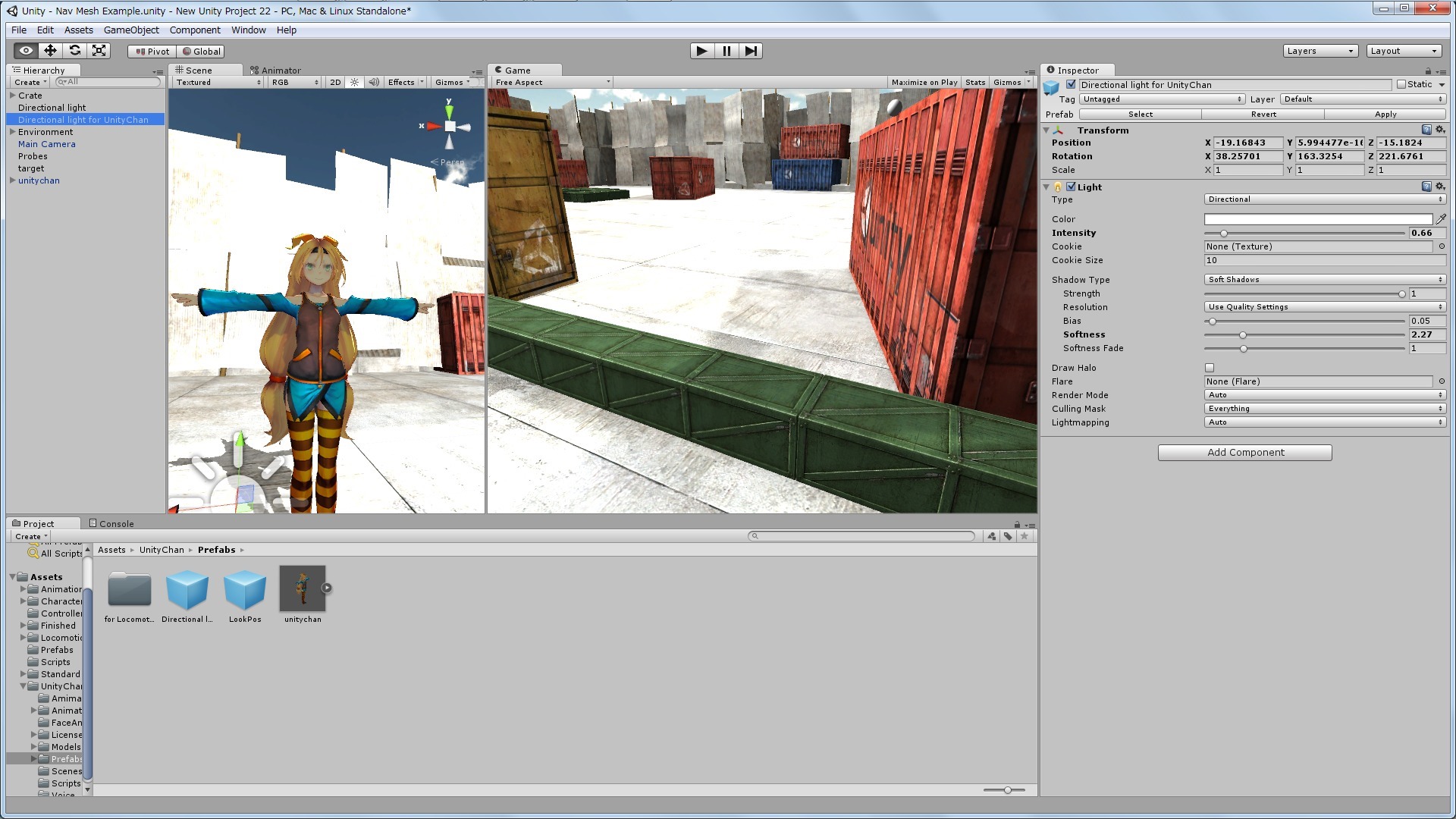Select the unitychan prefab thumbnail
Image resolution: width=1456 pixels, height=819 pixels.
click(303, 589)
